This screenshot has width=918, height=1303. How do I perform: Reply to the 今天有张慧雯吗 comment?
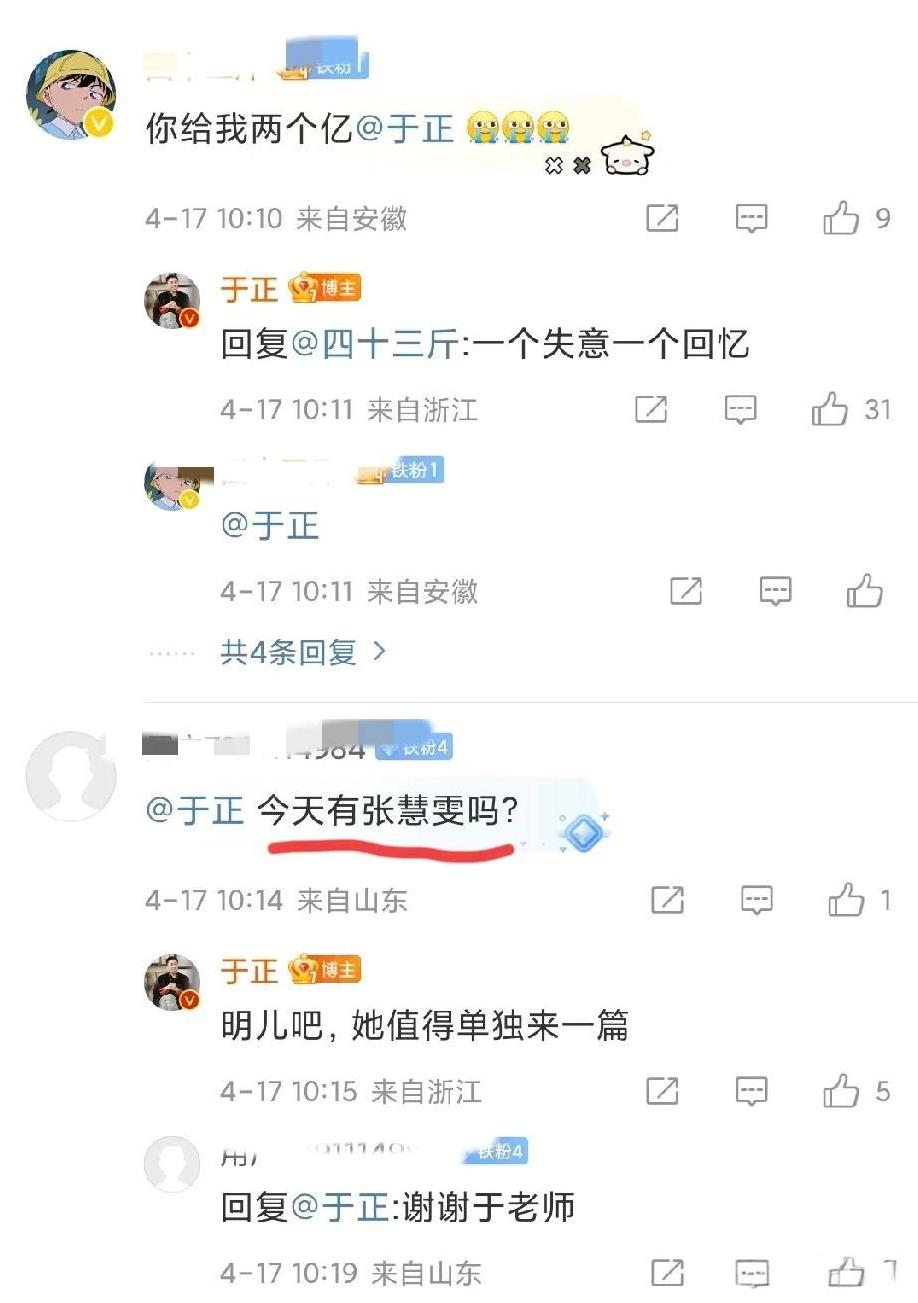click(x=757, y=900)
